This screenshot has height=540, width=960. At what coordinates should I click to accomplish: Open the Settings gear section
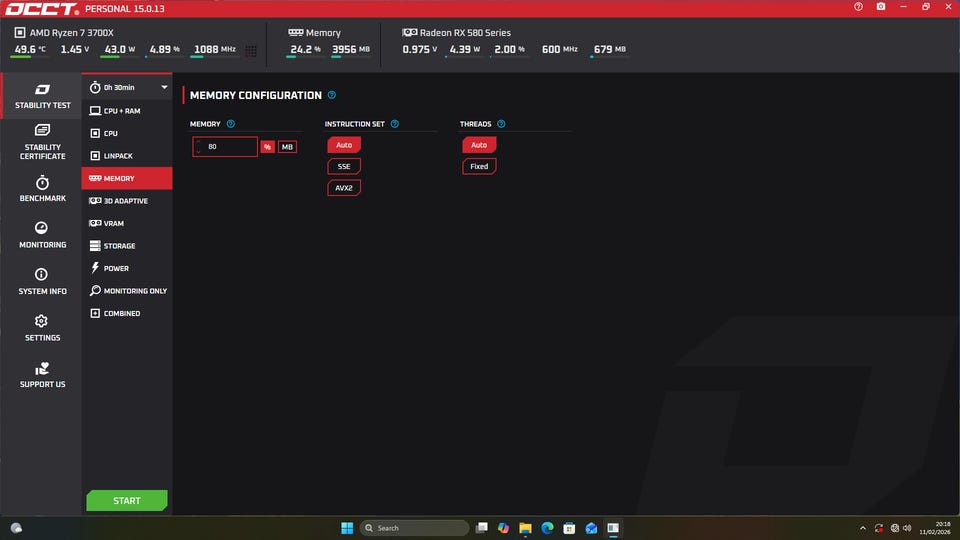pos(42,328)
